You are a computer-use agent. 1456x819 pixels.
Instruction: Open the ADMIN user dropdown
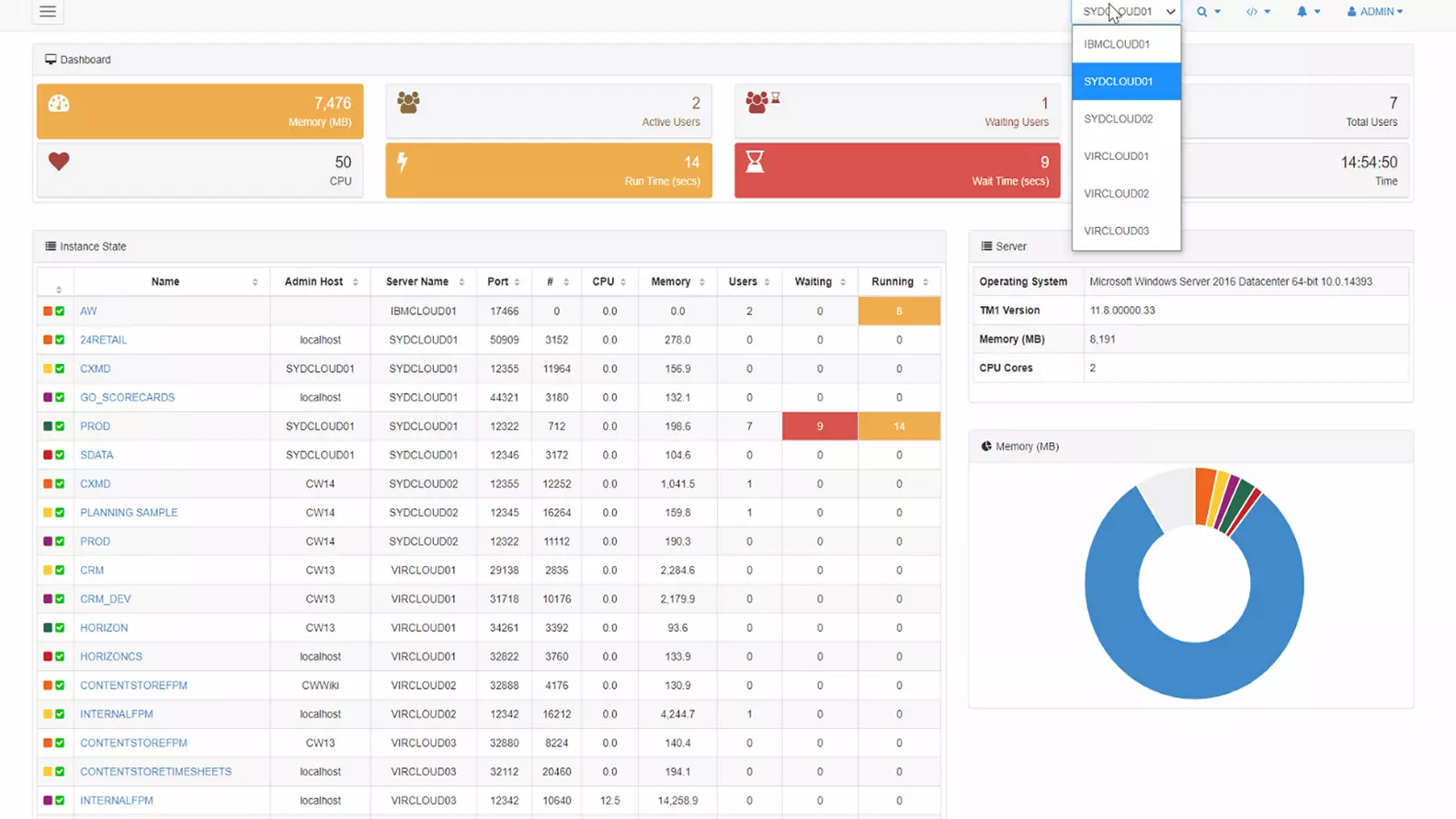click(1375, 12)
